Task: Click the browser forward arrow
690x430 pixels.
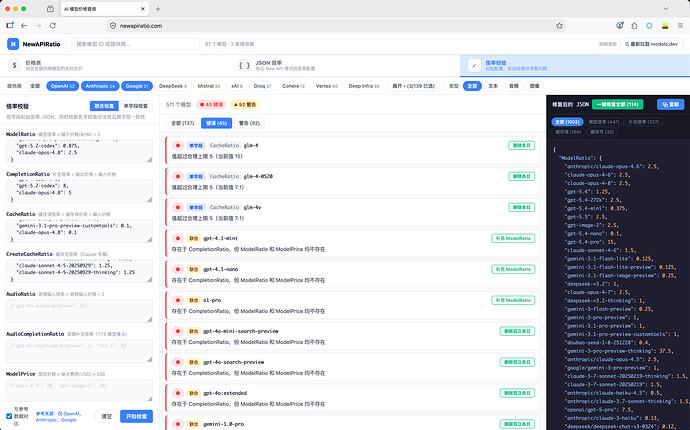Action: click(38, 26)
